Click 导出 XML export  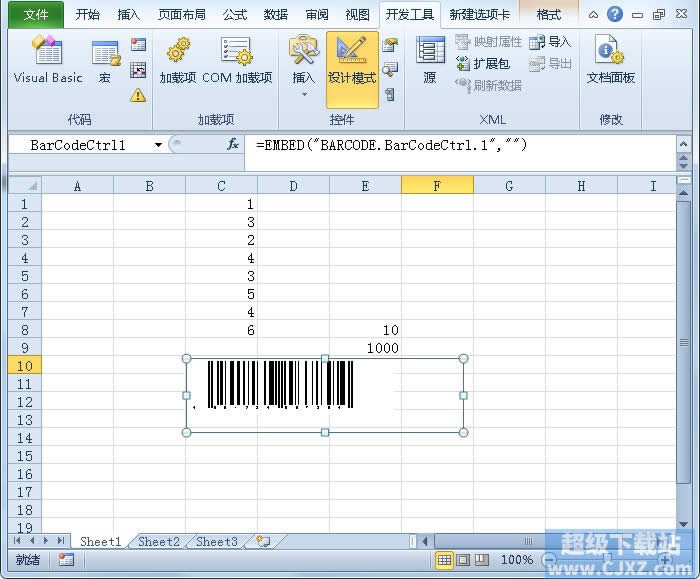click(550, 63)
